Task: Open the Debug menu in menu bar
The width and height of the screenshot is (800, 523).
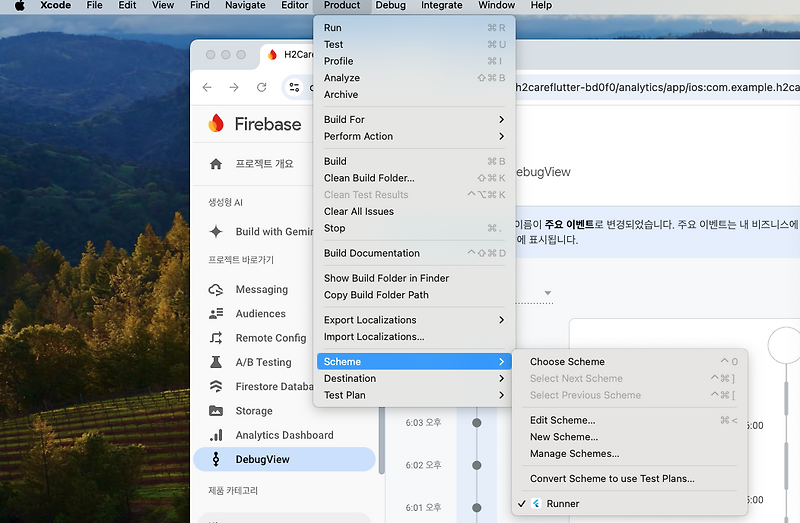Action: [x=390, y=6]
